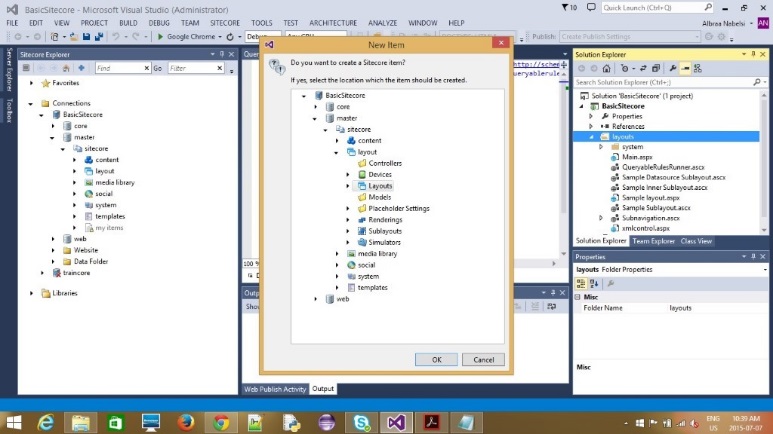Open notifications flag icon in title bar
The width and height of the screenshot is (773, 434).
(x=569, y=7)
